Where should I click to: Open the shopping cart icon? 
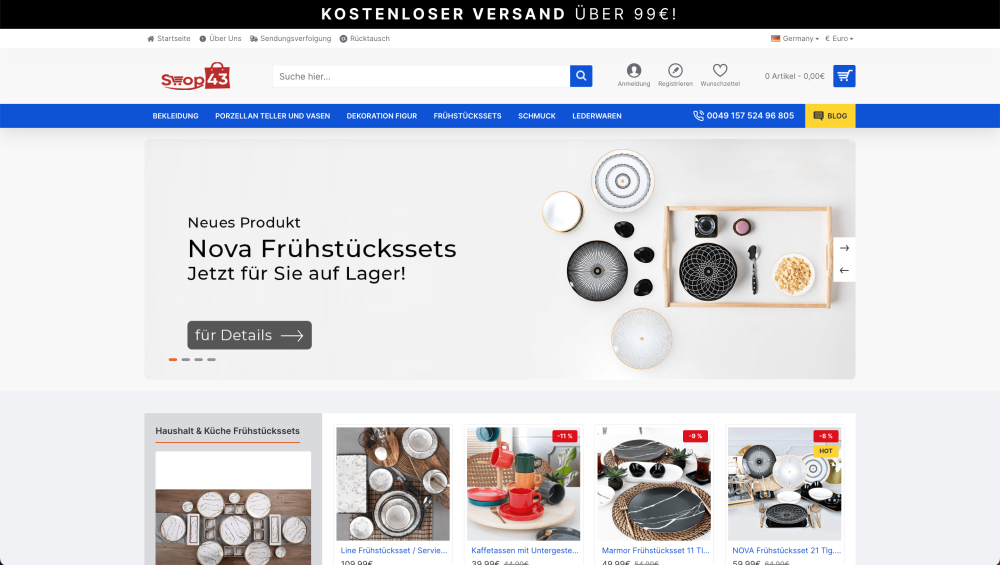pos(844,76)
